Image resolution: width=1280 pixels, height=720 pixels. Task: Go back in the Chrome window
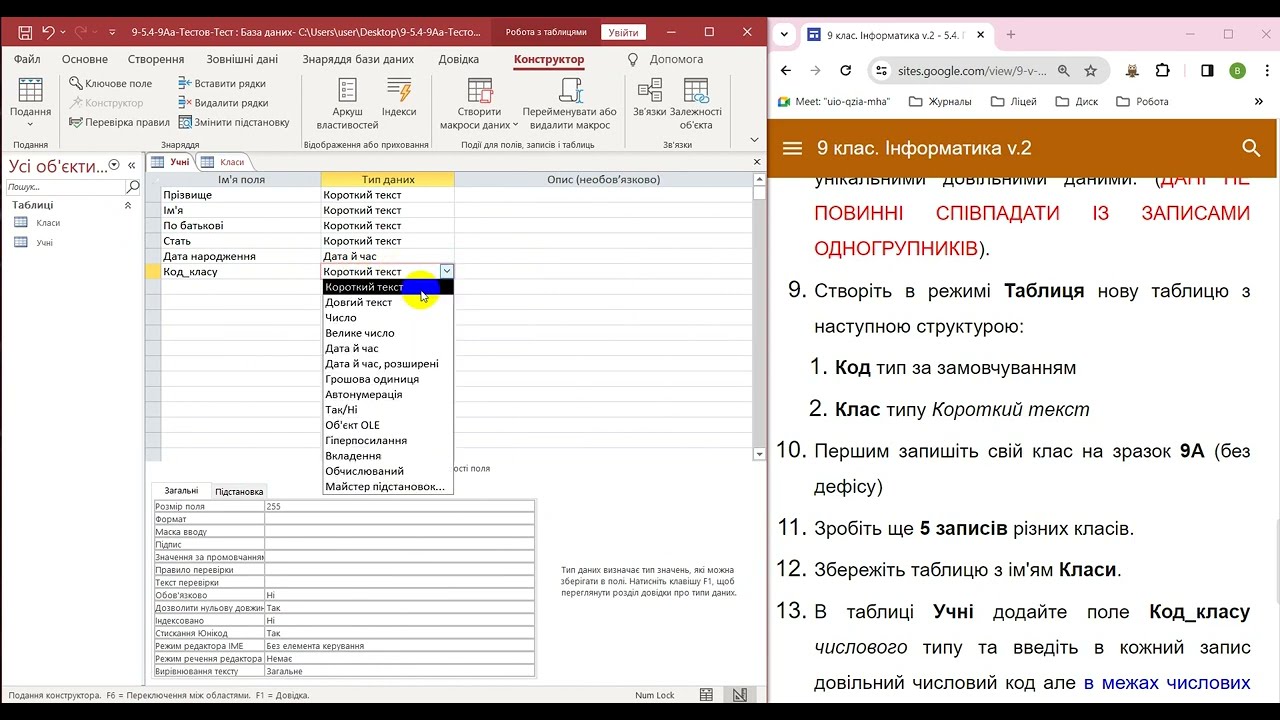(x=786, y=71)
